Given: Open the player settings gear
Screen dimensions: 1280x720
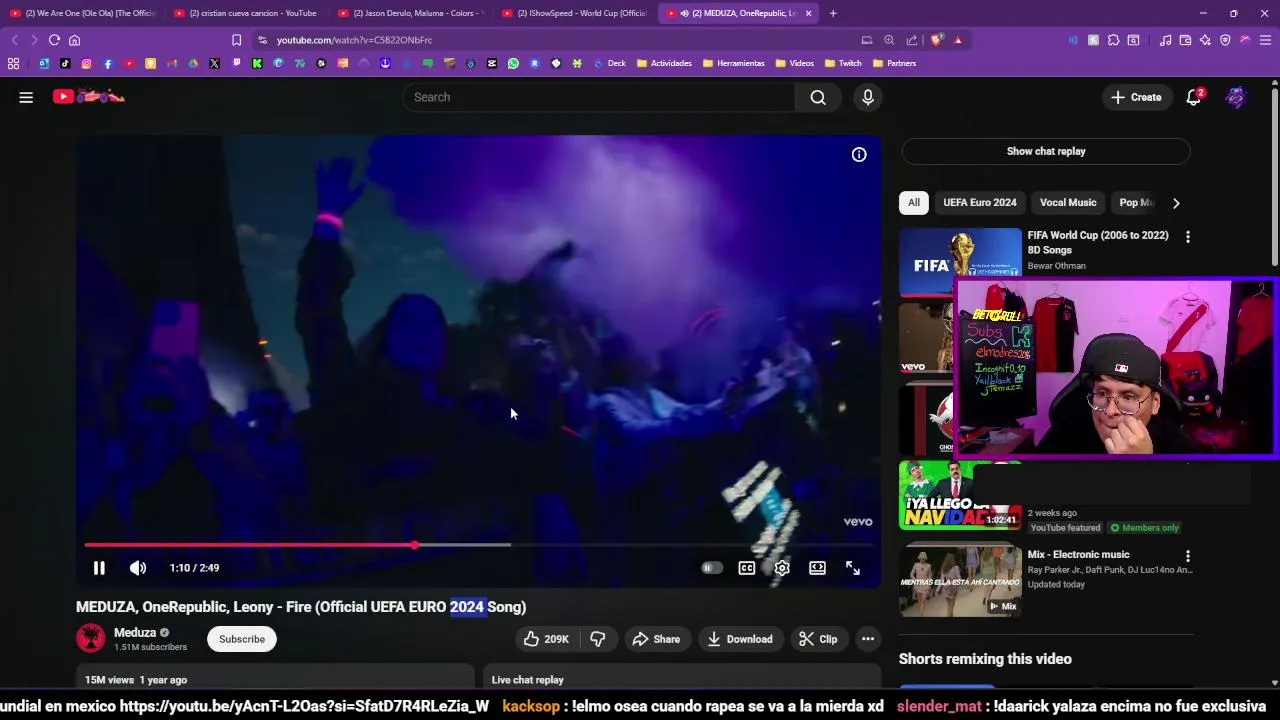Looking at the screenshot, I should (782, 568).
